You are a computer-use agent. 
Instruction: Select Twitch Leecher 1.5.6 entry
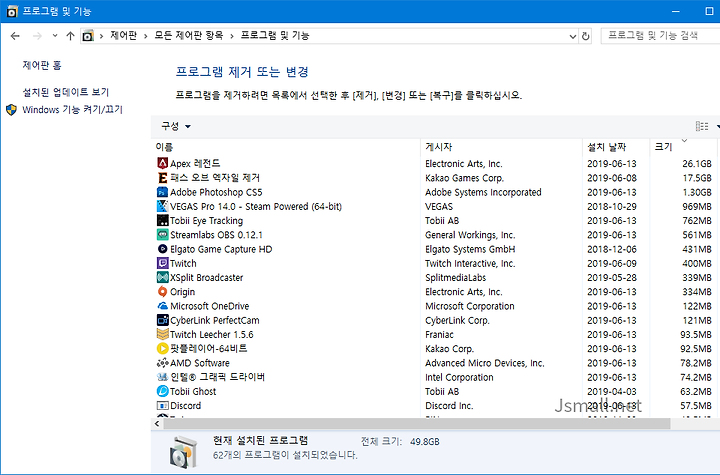tap(212, 334)
